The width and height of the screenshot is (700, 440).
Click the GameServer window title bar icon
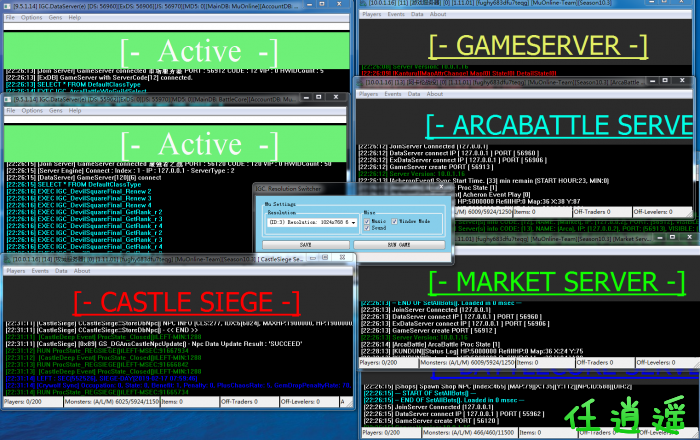(363, 3)
